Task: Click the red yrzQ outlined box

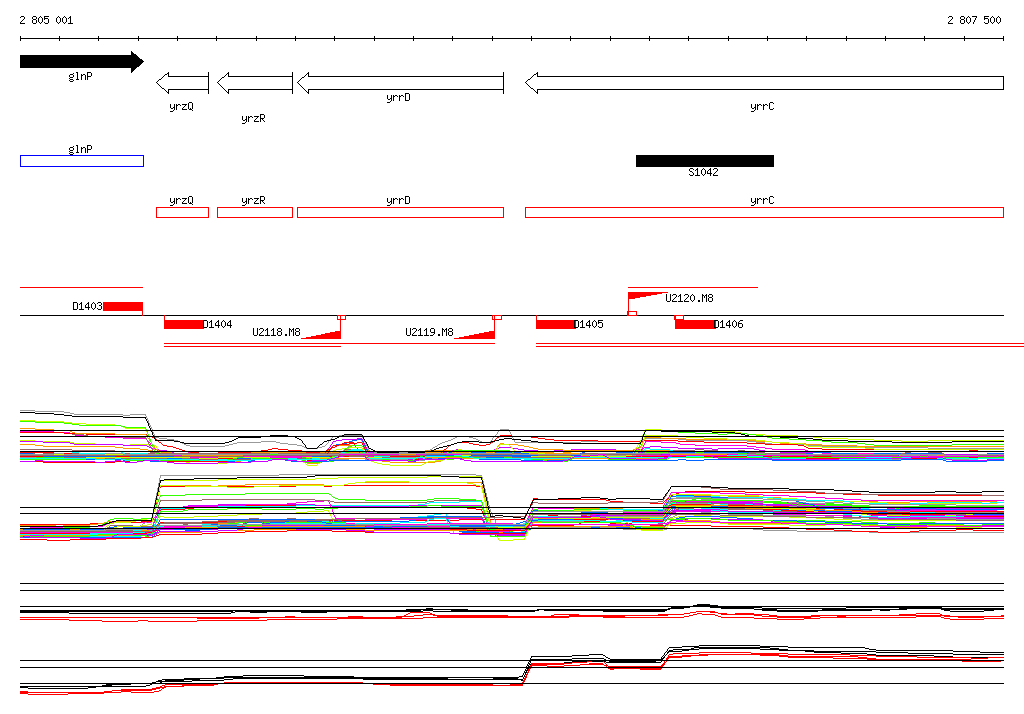Action: point(182,212)
